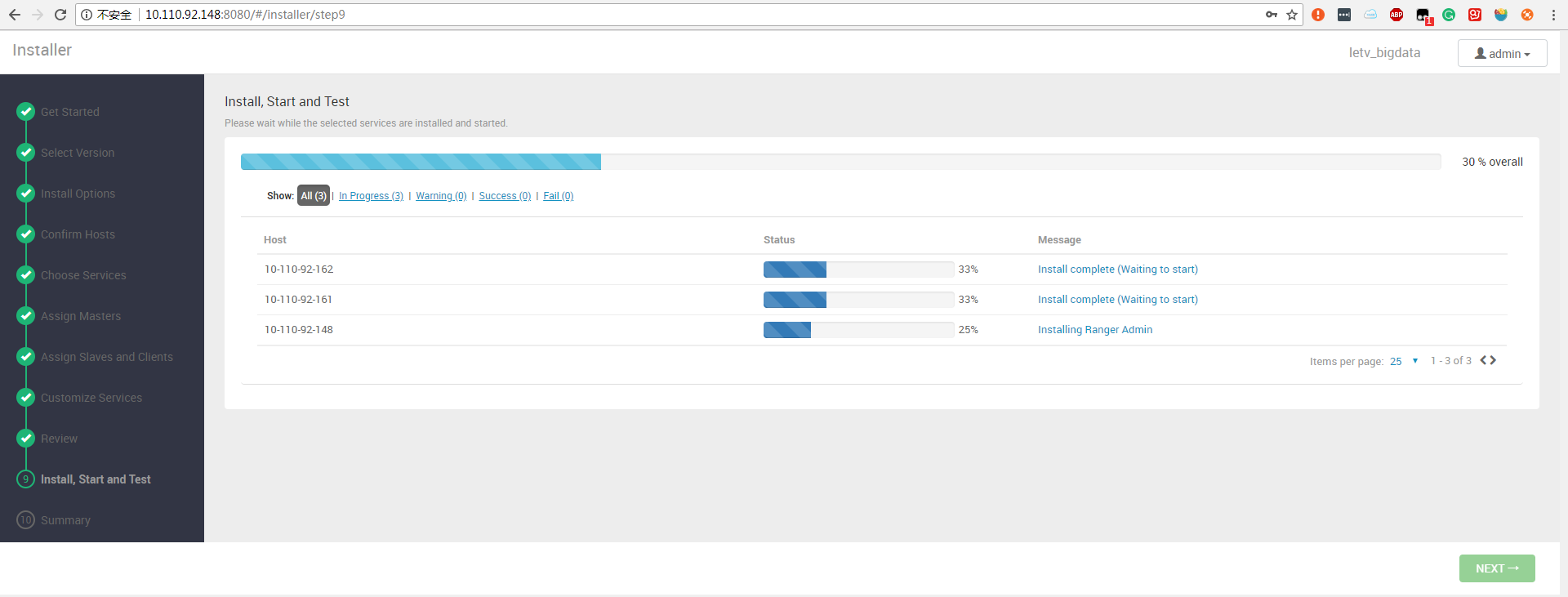Open Installing Ranger Admin message
This screenshot has height=597, width=1568.
(x=1095, y=329)
